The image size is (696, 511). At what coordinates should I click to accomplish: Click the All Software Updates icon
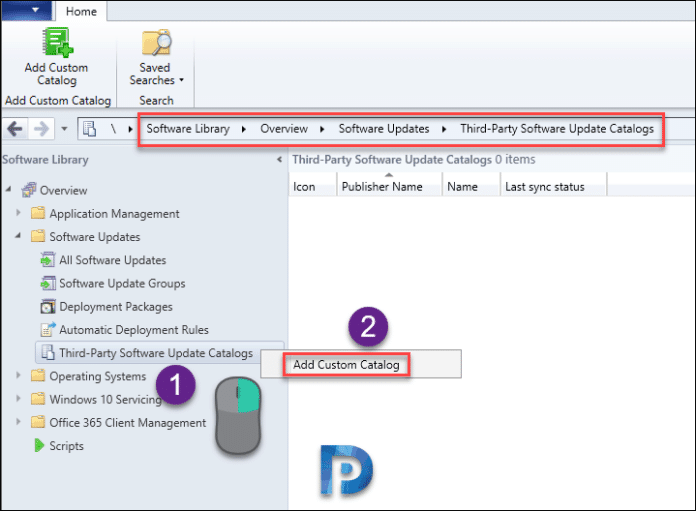point(48,260)
